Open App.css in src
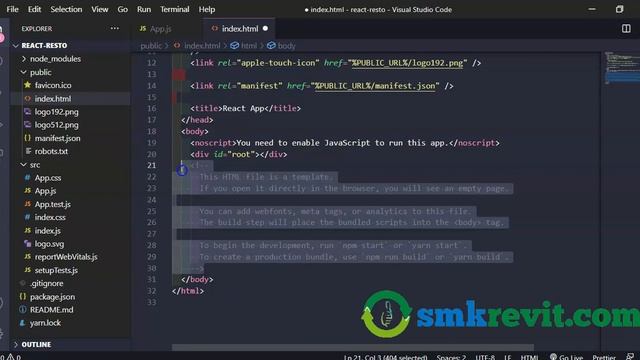This screenshot has width=640, height=360. tap(48, 178)
